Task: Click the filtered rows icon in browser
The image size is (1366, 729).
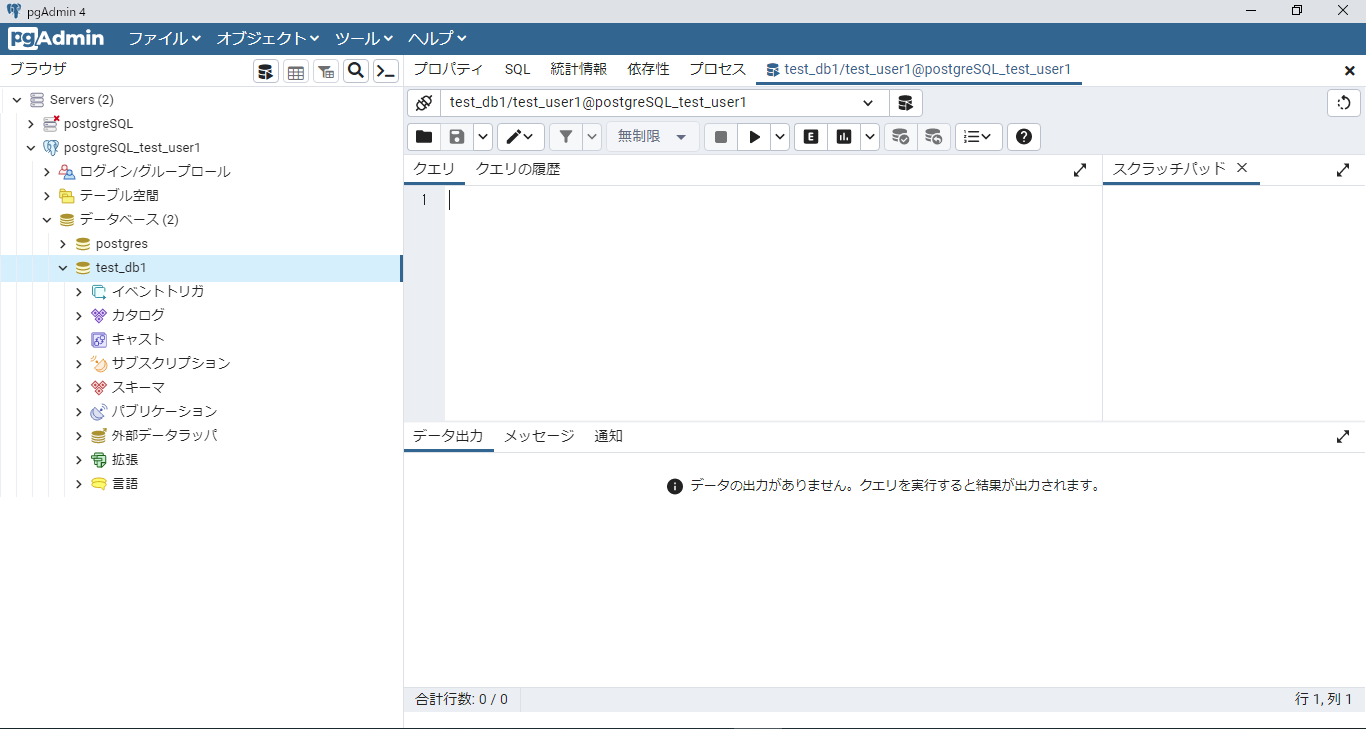Action: click(326, 71)
